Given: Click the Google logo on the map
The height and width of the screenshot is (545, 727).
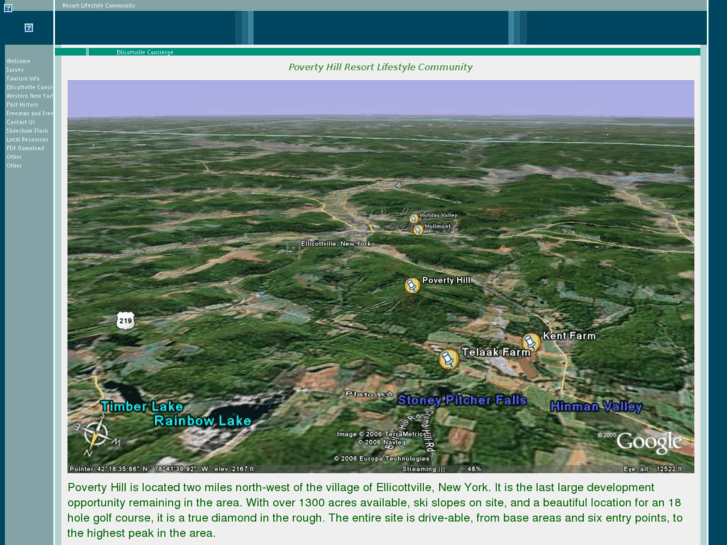Looking at the screenshot, I should click(649, 443).
